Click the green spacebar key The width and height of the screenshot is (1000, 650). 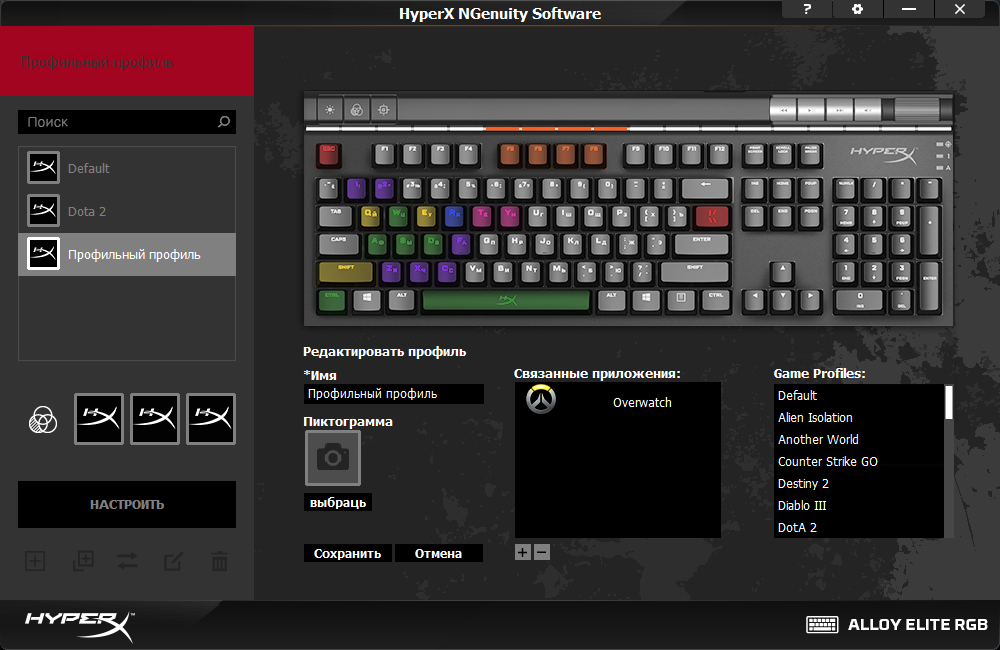(x=506, y=300)
